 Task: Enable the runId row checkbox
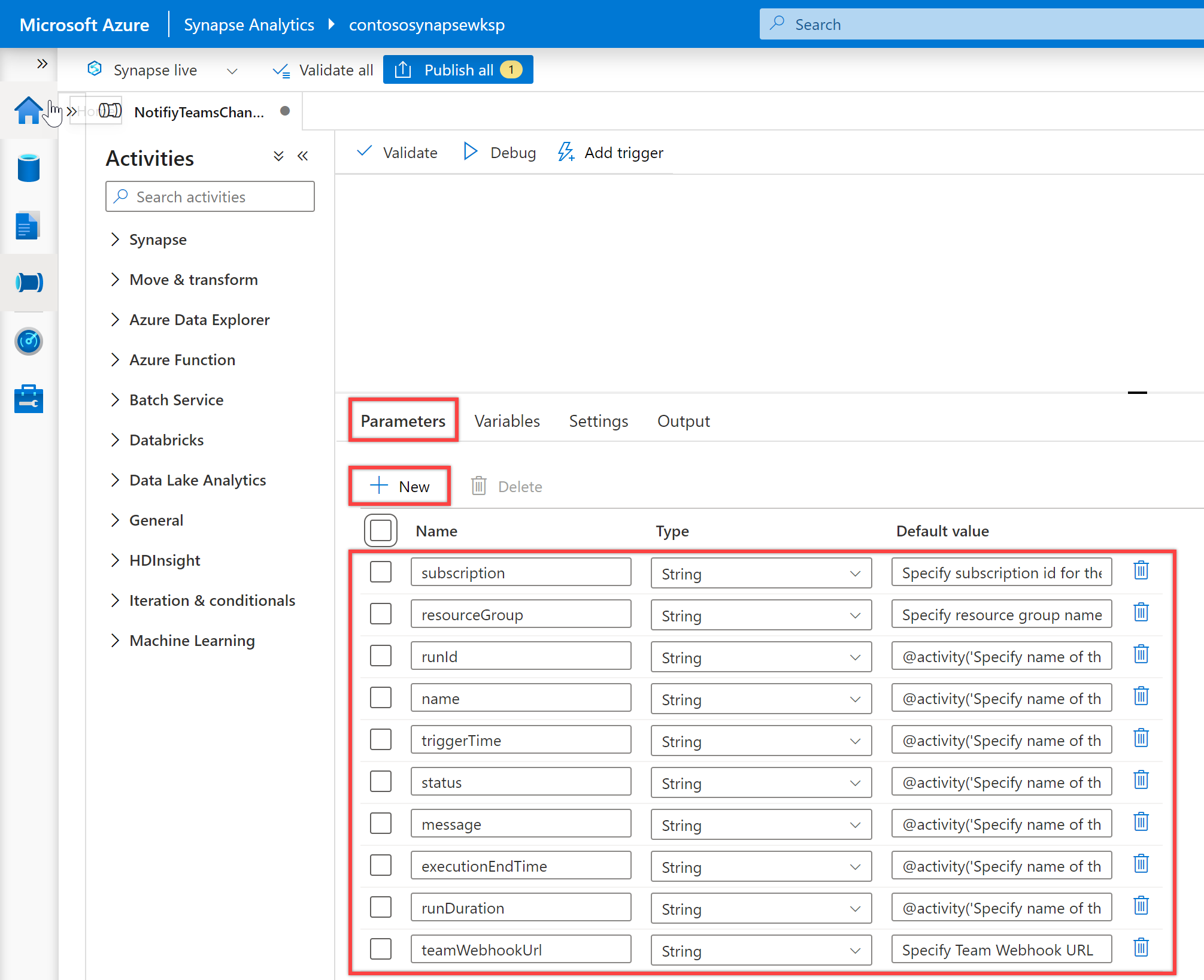click(x=382, y=655)
